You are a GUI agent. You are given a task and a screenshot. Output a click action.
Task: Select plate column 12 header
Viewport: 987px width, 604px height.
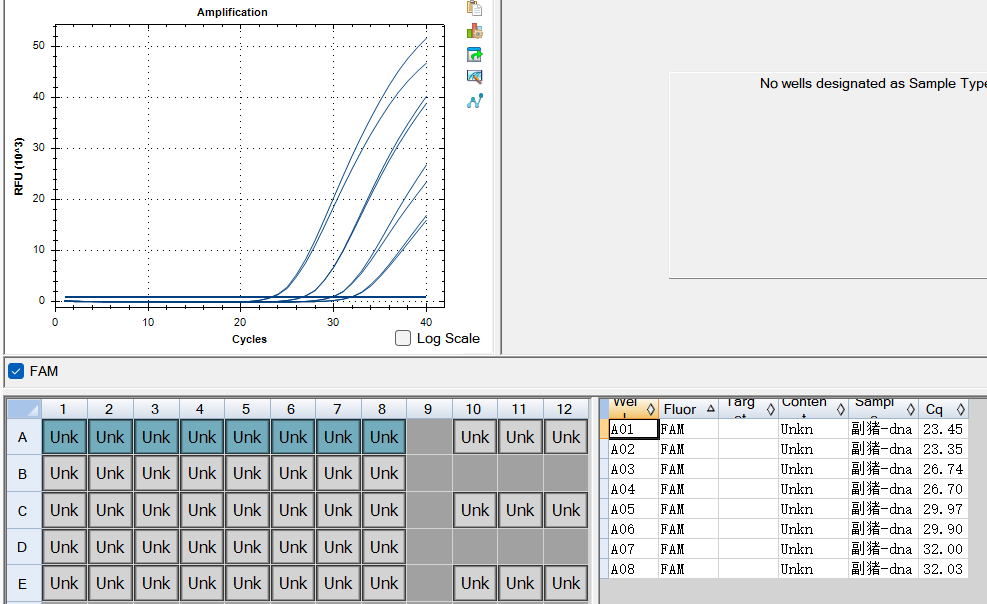566,409
